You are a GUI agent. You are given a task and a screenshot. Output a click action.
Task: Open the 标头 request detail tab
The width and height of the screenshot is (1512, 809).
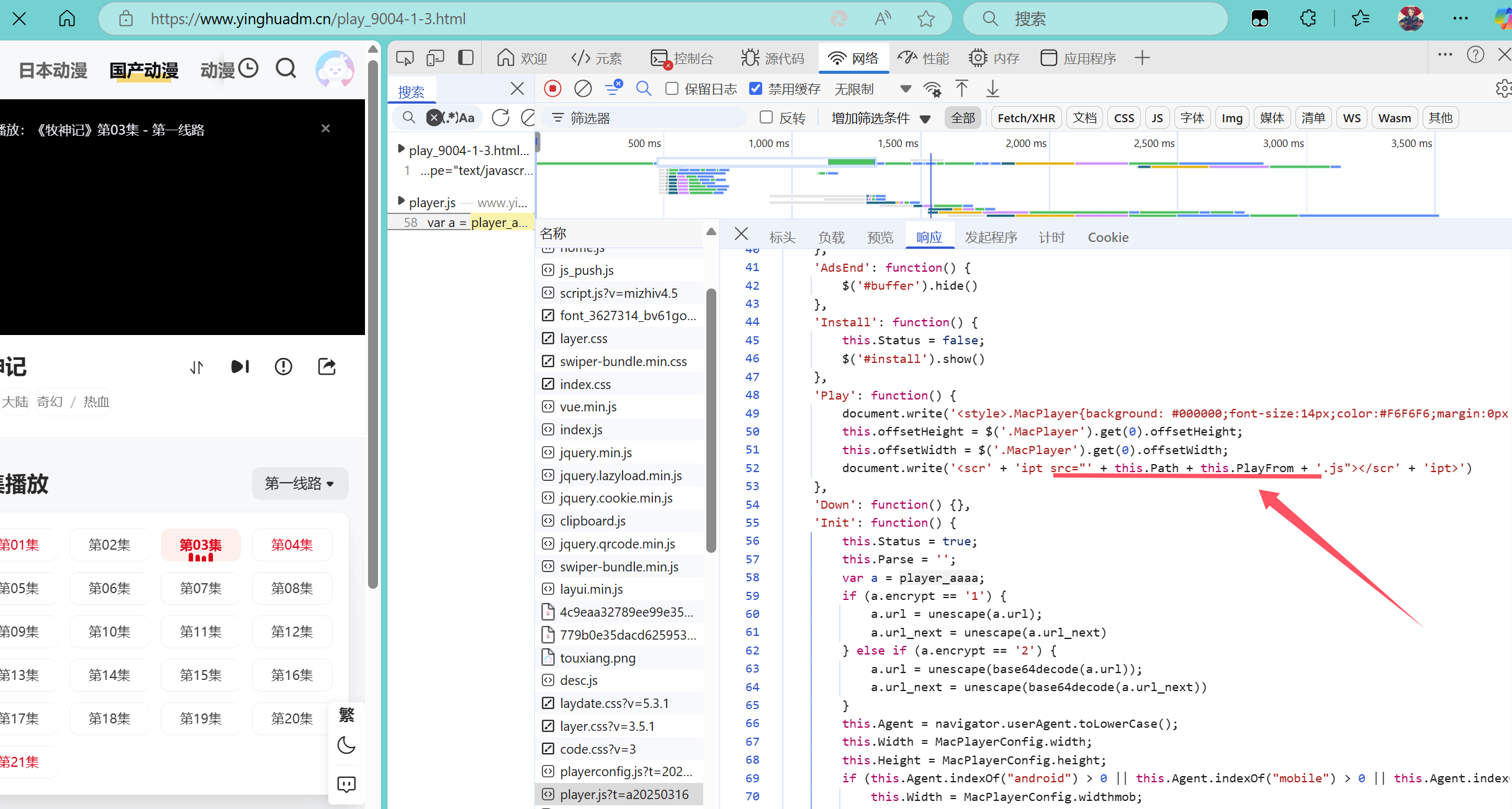[781, 237]
